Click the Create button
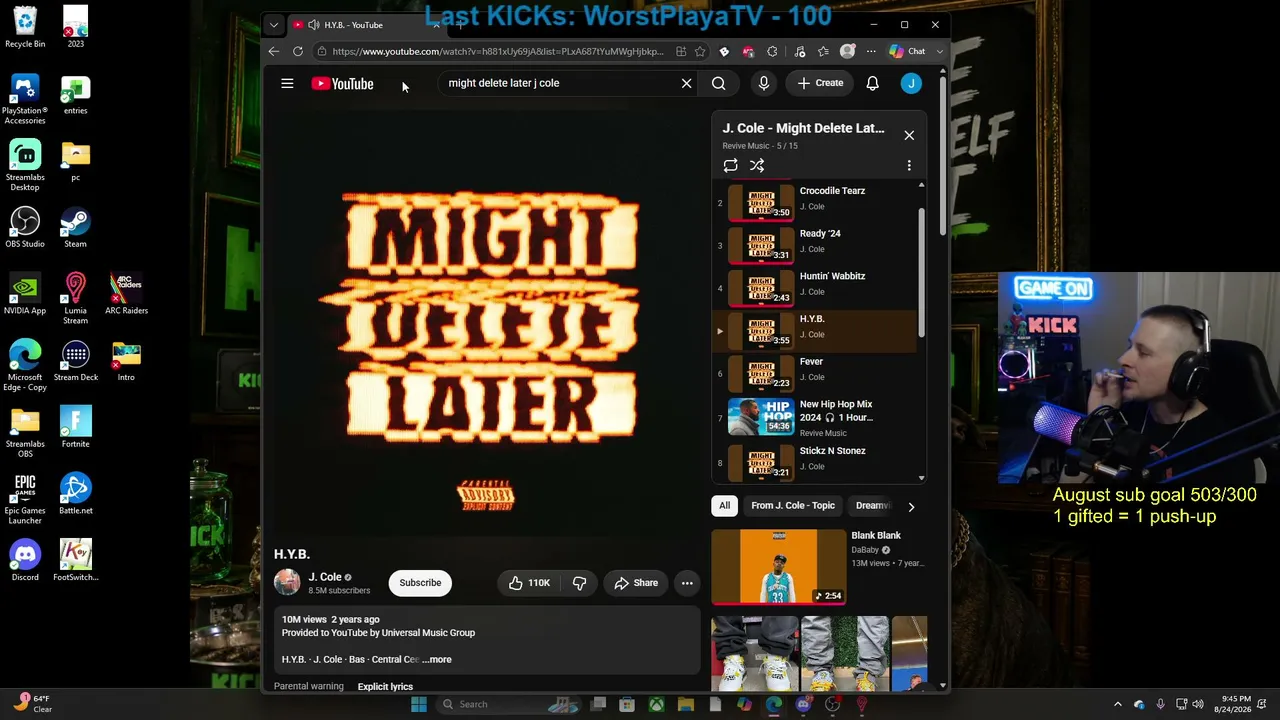 (820, 84)
